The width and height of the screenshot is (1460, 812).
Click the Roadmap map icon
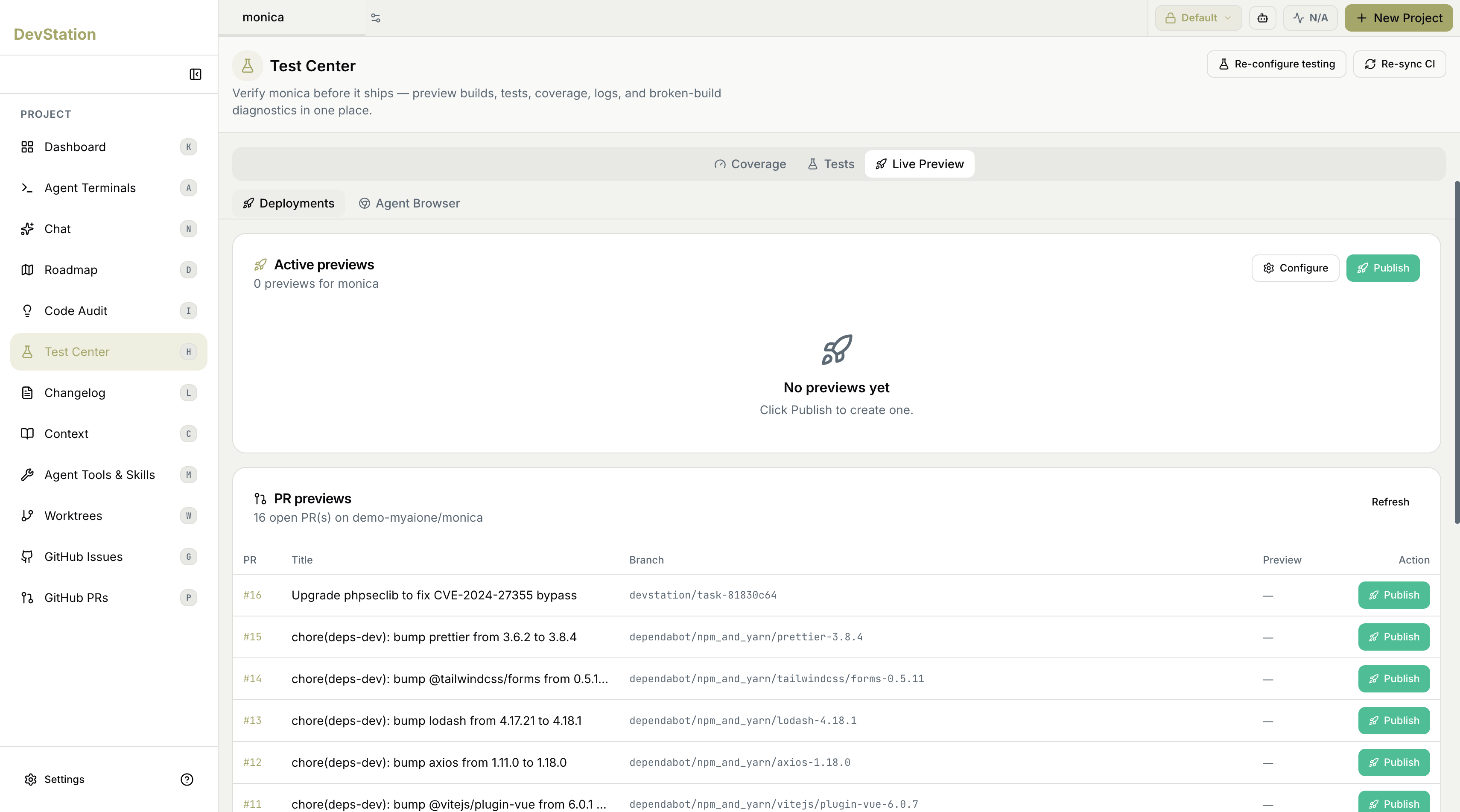[x=27, y=270]
